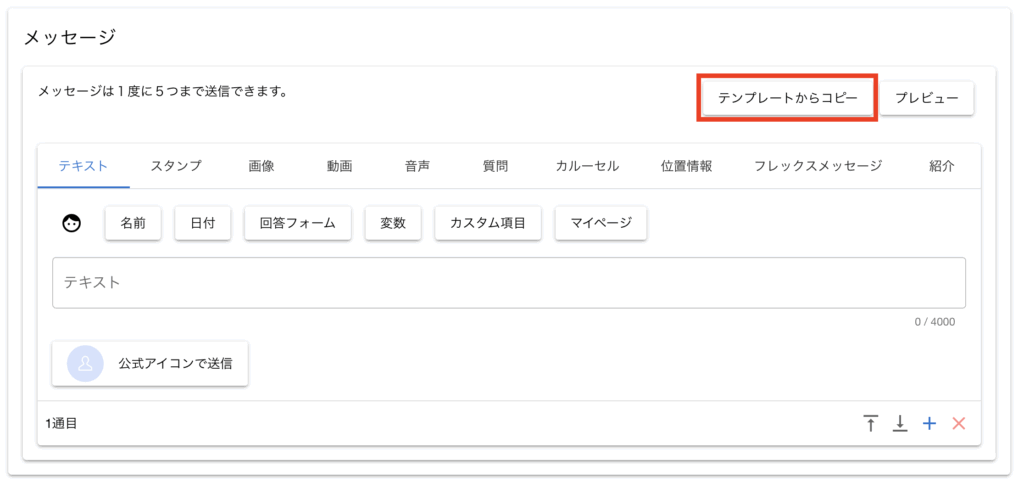The width and height of the screenshot is (1024, 483).
Task: Click the official account avatar icon
Action: pos(85,363)
